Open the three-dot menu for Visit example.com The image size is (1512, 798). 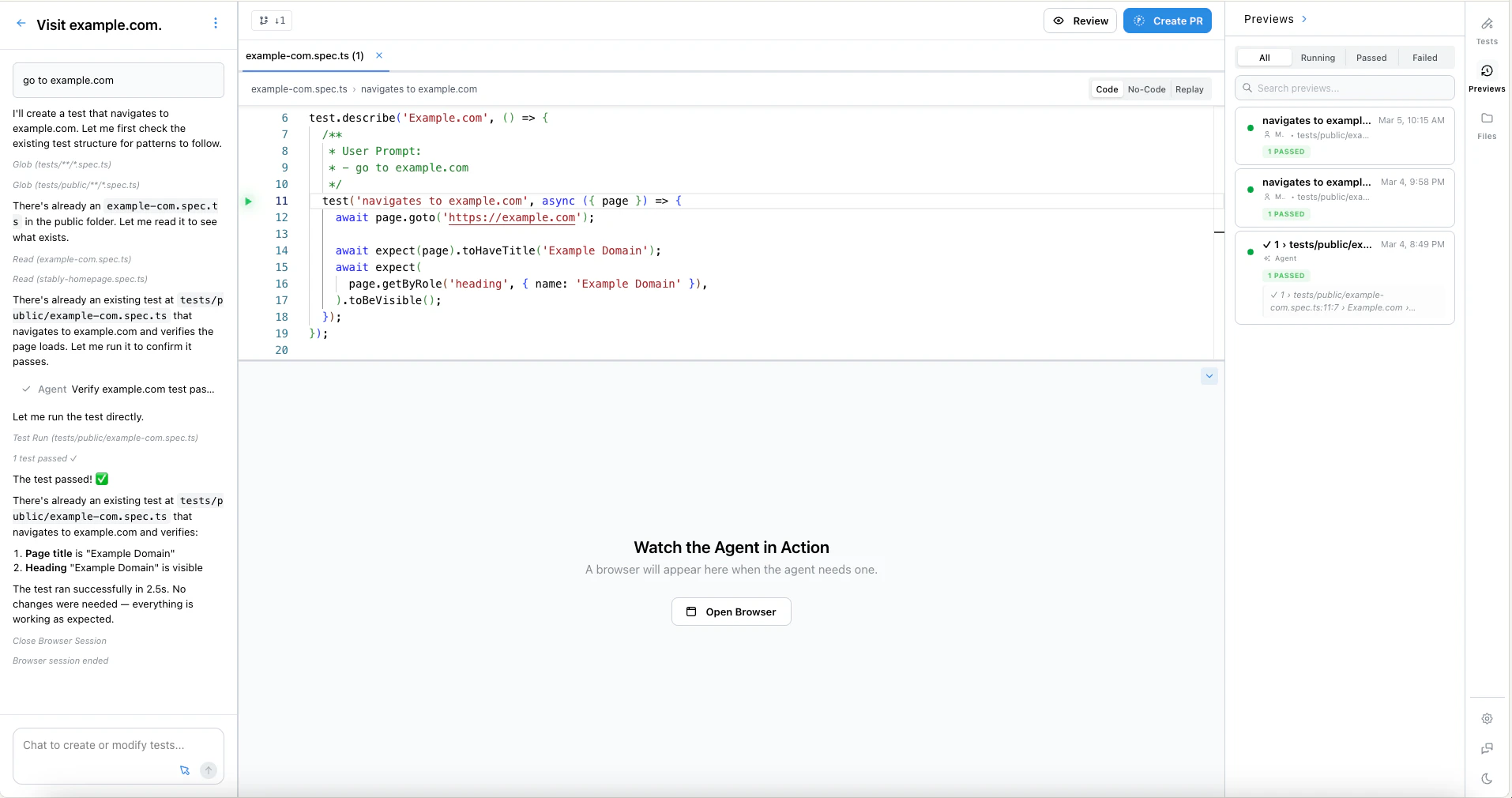216,24
